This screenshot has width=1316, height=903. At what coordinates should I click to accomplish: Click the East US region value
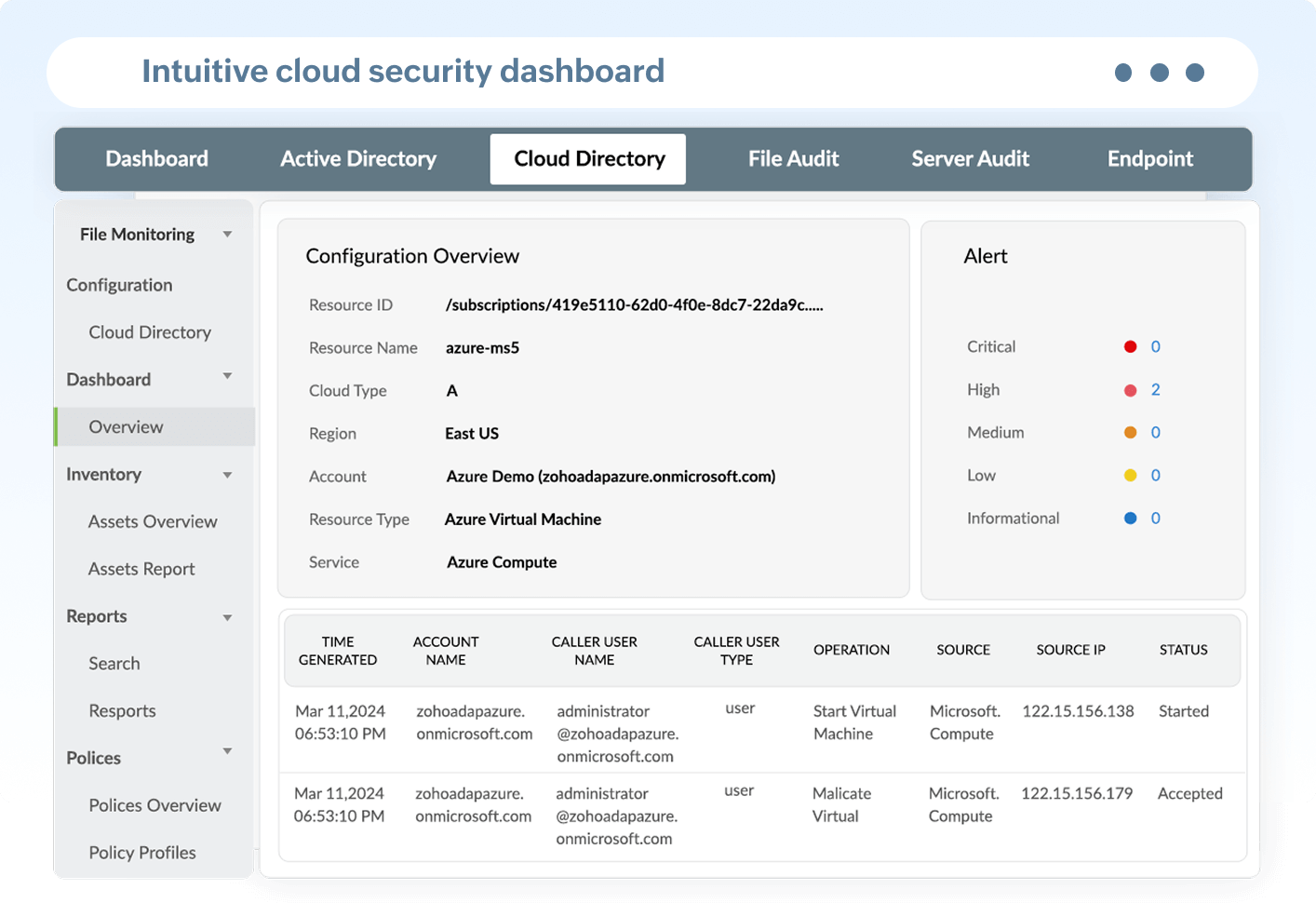tap(472, 434)
